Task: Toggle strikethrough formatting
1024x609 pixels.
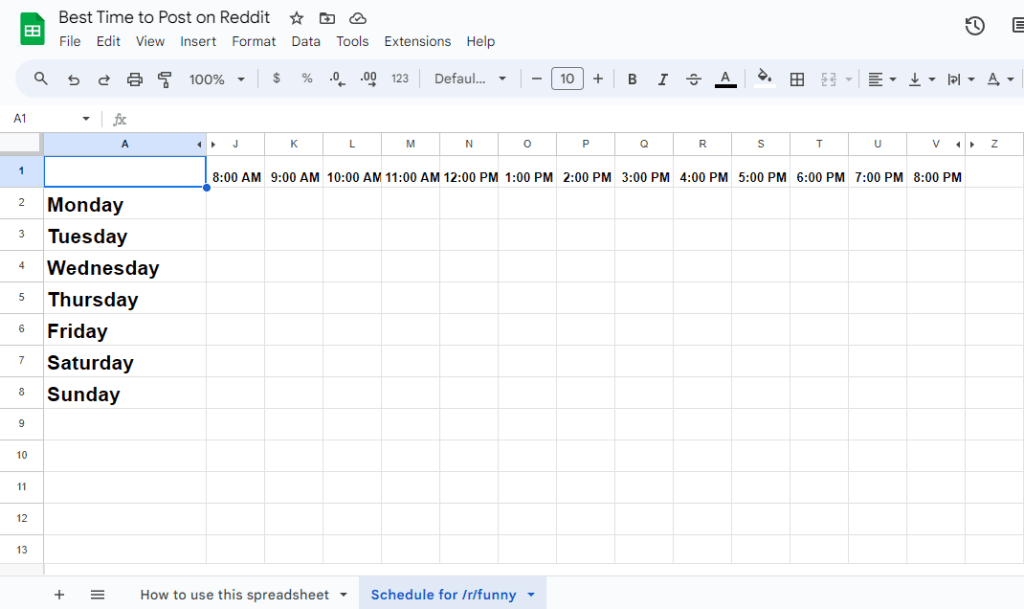Action: tap(693, 78)
